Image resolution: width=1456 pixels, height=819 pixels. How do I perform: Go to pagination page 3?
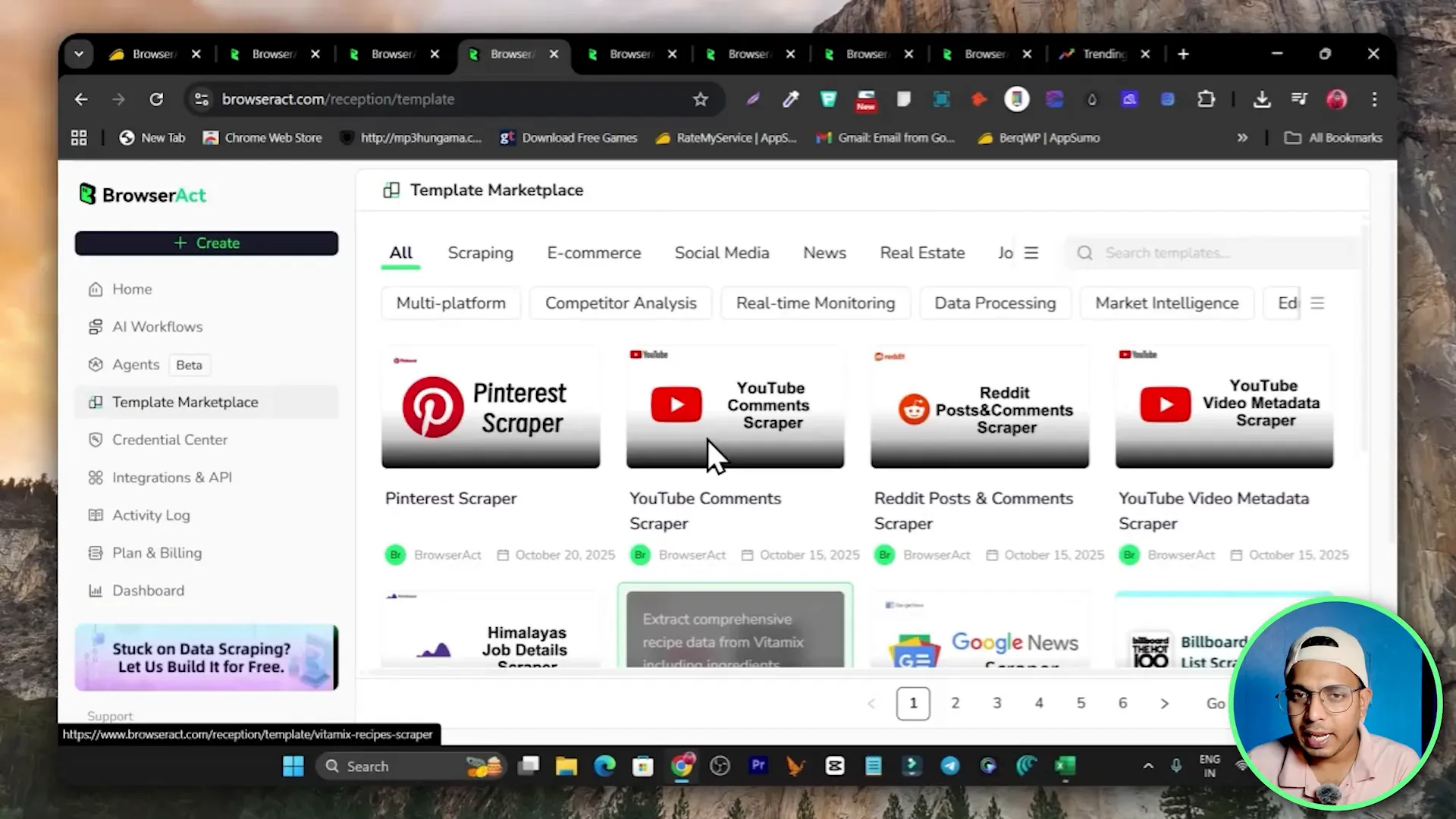pyautogui.click(x=997, y=703)
